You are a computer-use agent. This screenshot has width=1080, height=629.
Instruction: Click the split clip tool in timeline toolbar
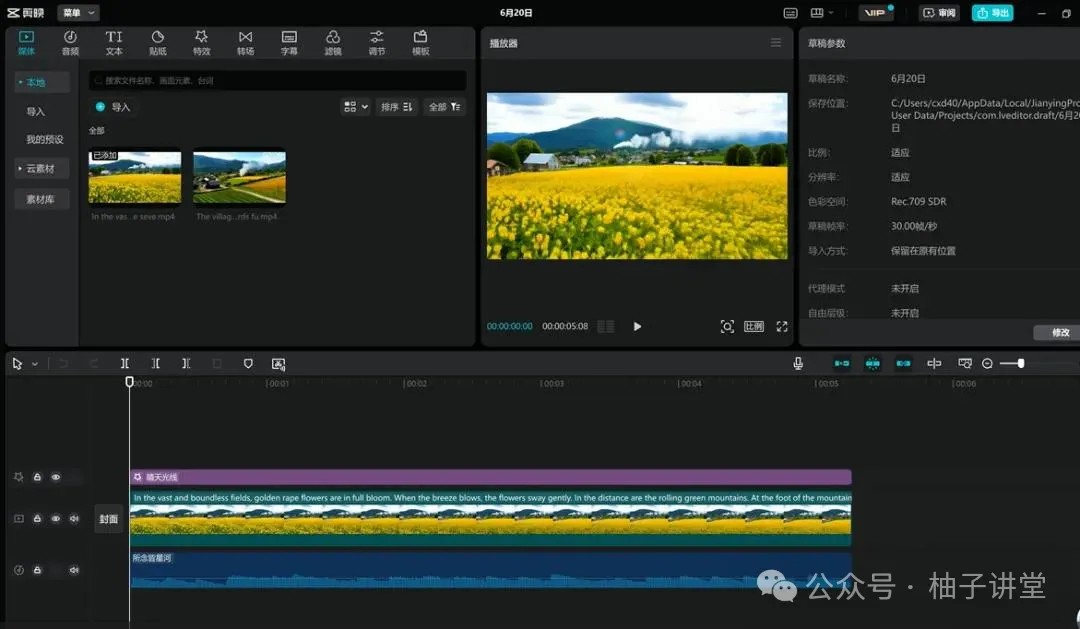[125, 364]
